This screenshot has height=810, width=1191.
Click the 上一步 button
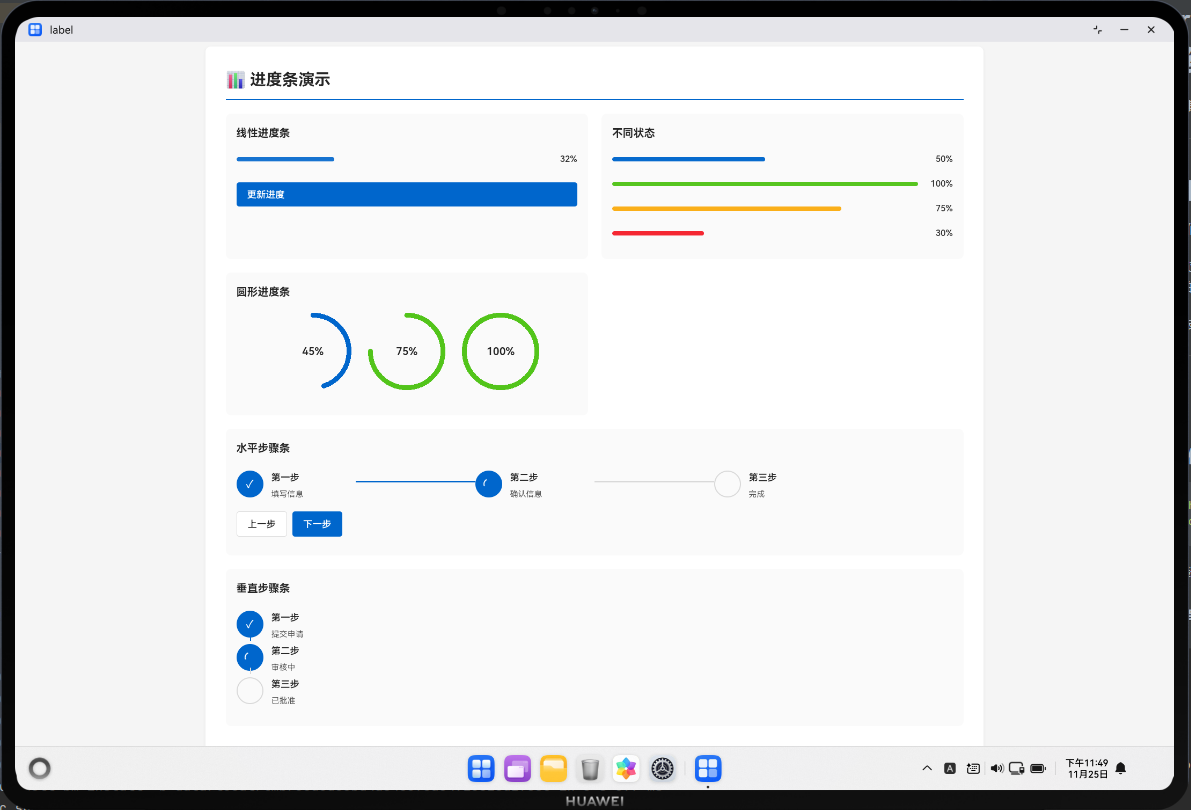coord(261,524)
